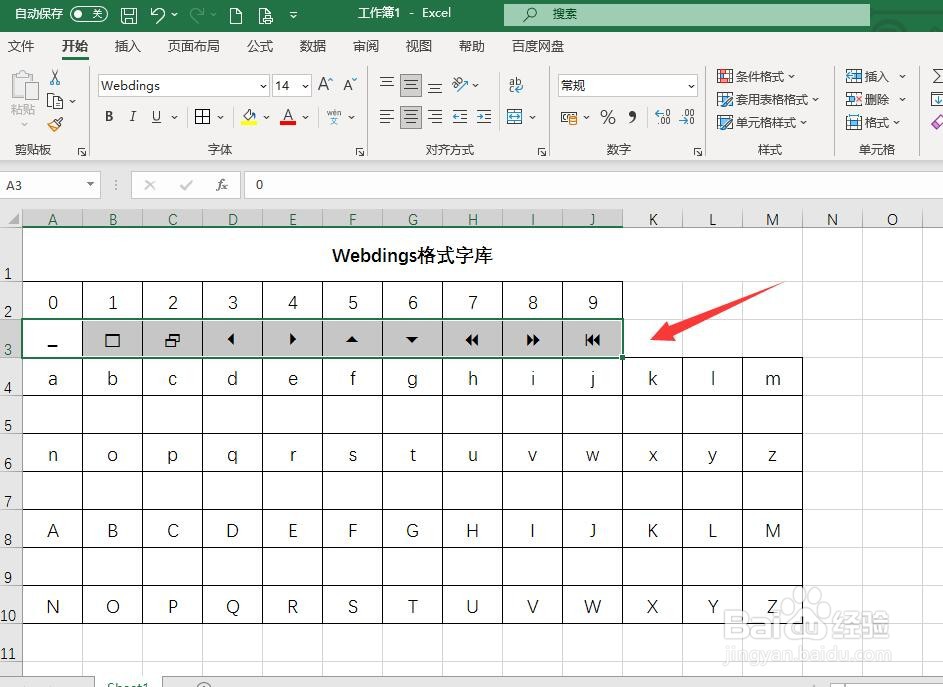Click the Insert Function fx icon
Image resolution: width=943 pixels, height=687 pixels.
(222, 185)
